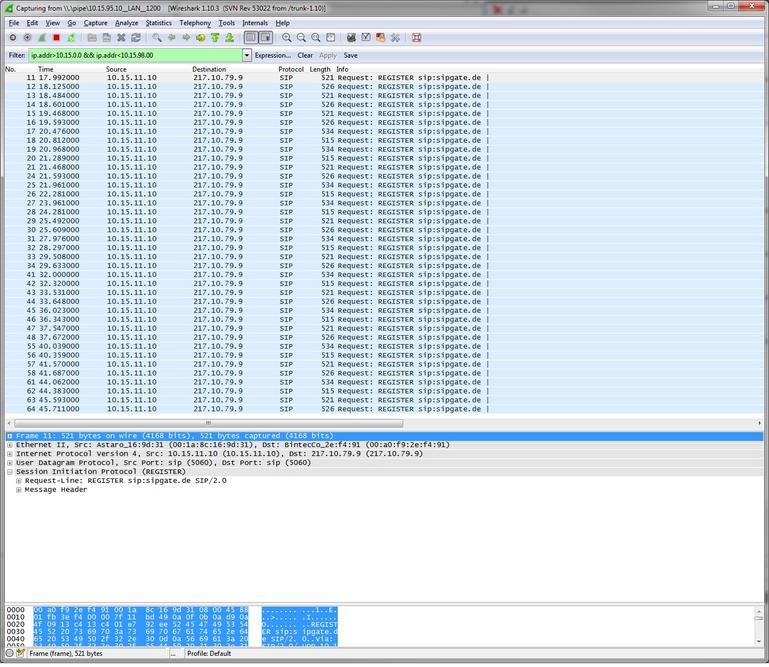The image size is (769, 667).
Task: Zoom in on packet list text
Action: 287,38
